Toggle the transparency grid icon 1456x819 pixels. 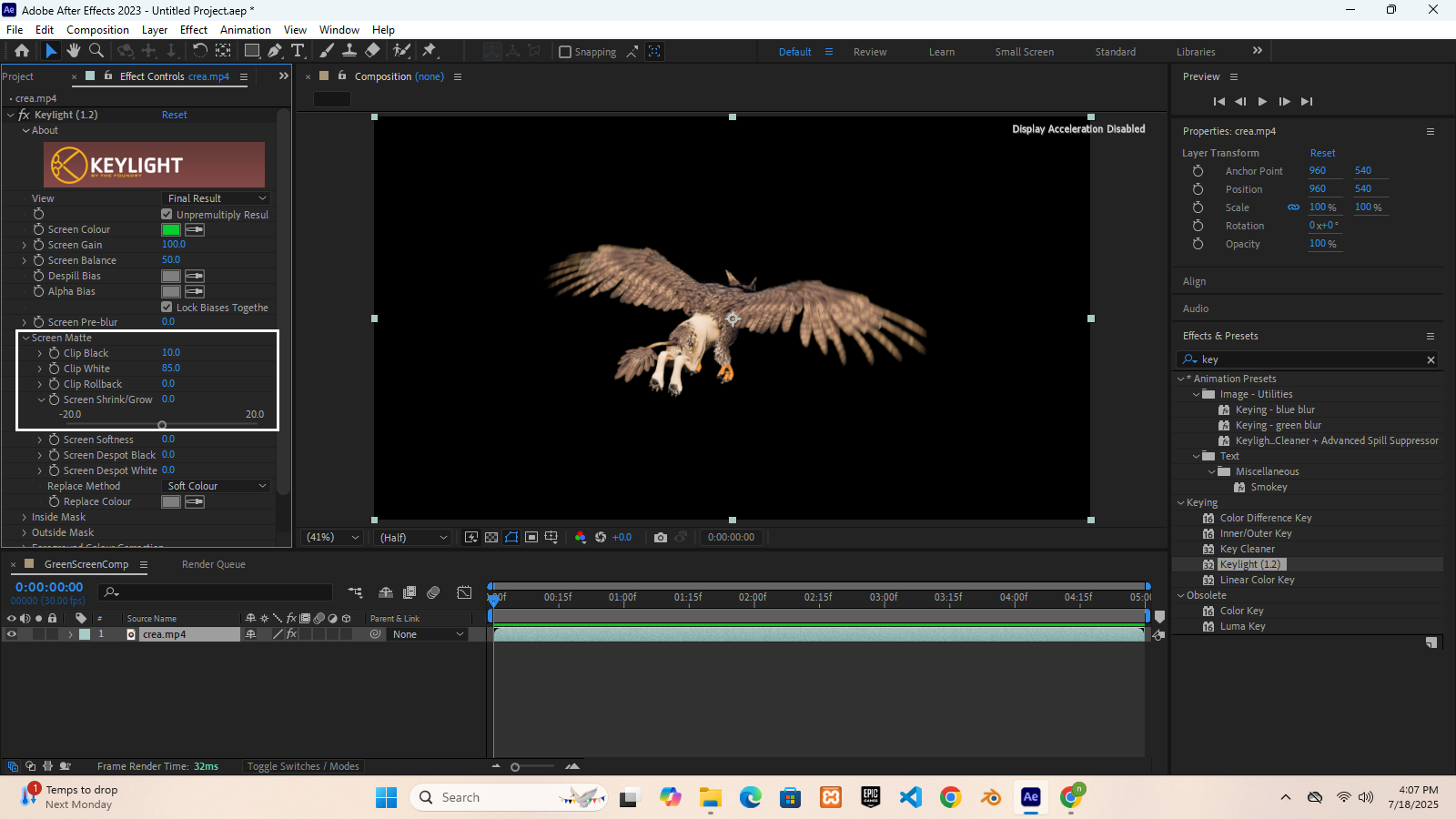(491, 538)
